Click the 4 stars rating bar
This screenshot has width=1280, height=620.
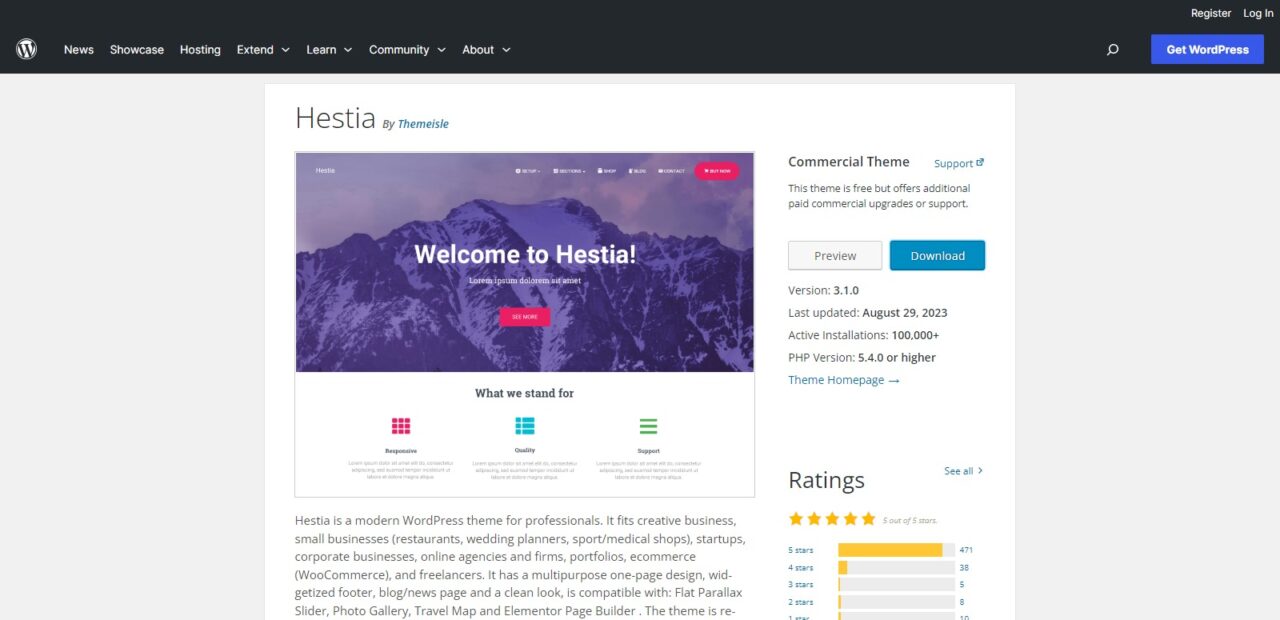(x=896, y=567)
